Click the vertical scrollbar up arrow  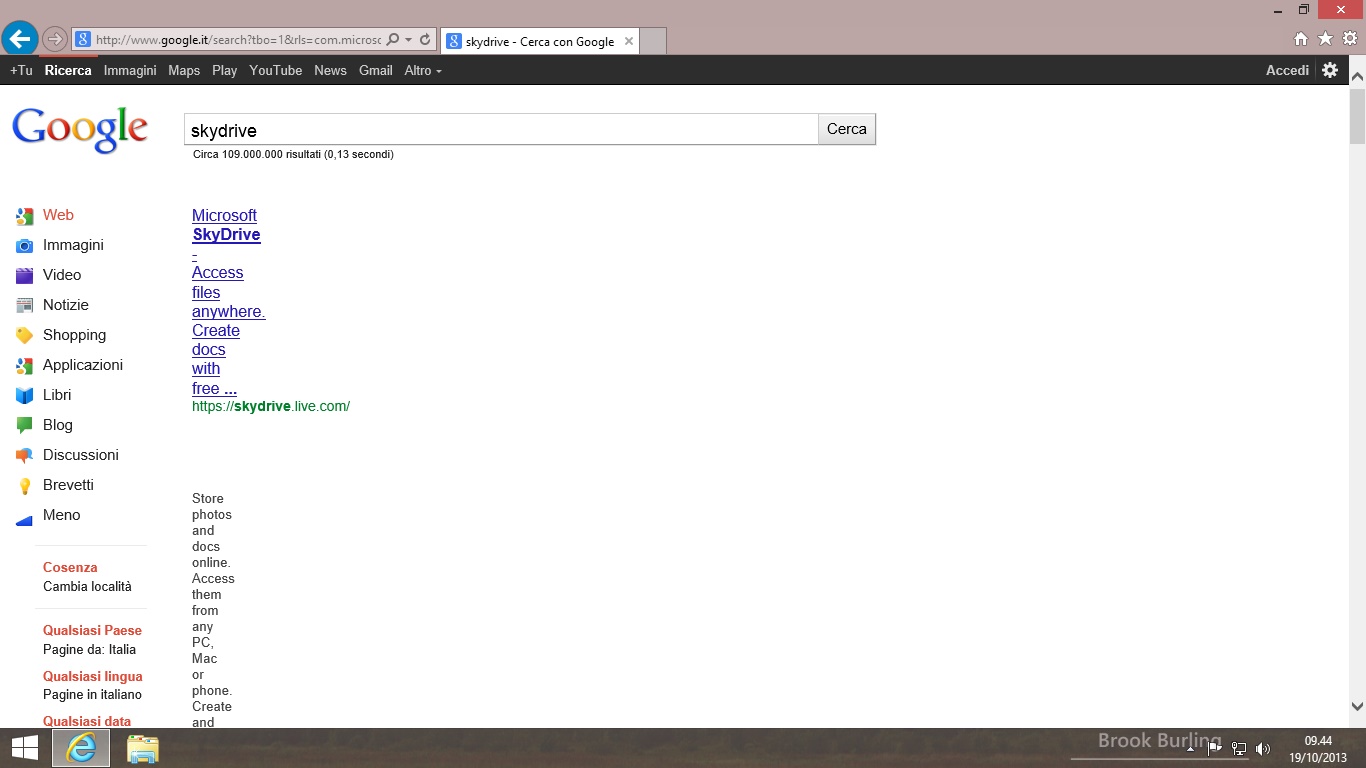point(1357,76)
